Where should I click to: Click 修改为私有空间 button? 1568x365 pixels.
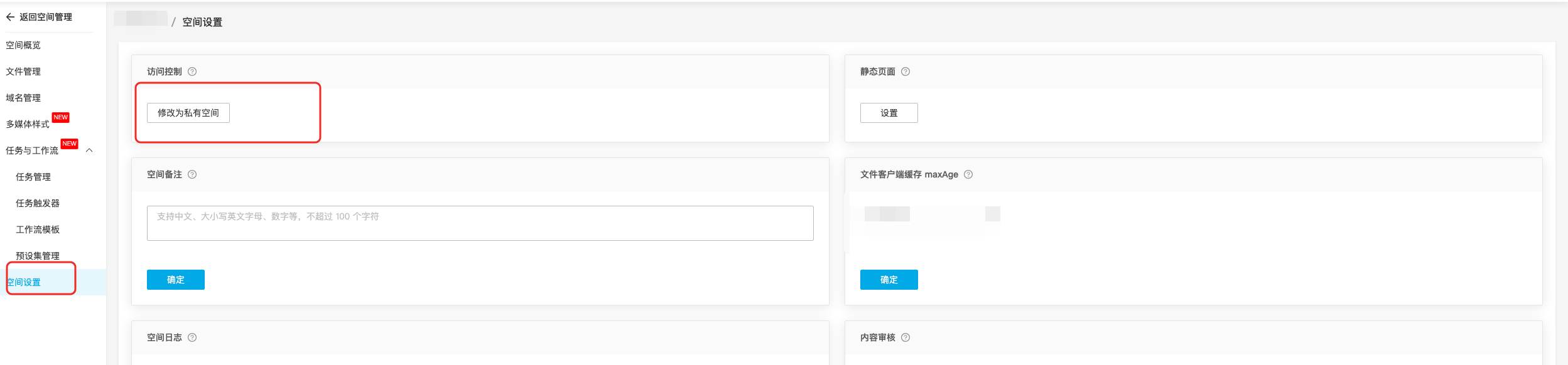pyautogui.click(x=188, y=113)
